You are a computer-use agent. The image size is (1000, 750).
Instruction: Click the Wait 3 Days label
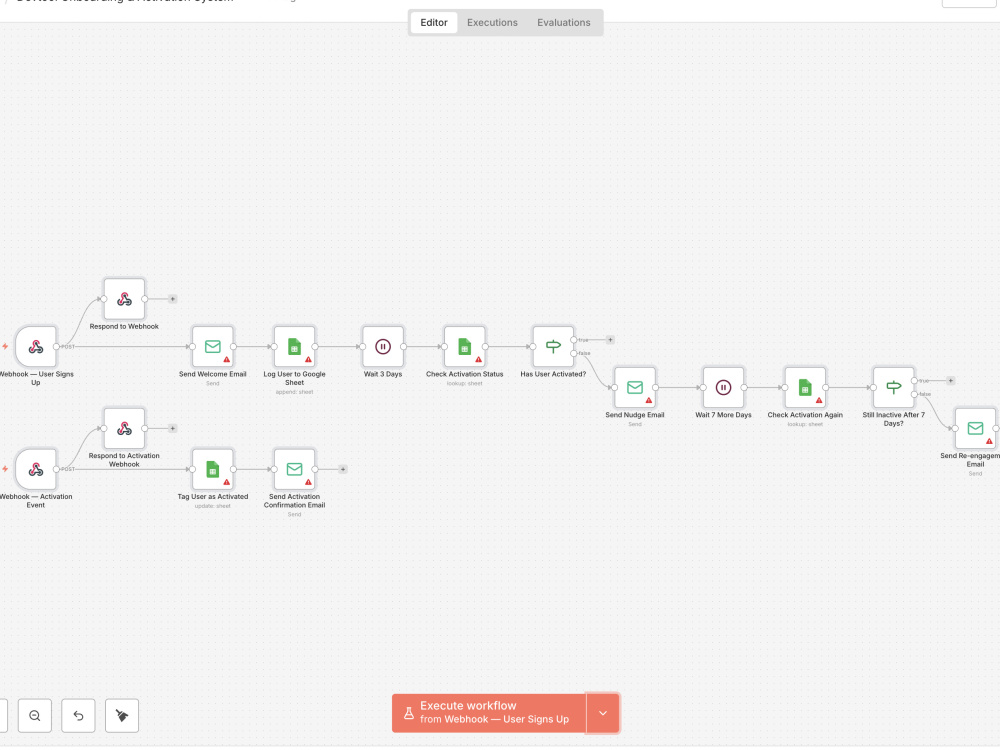383,374
